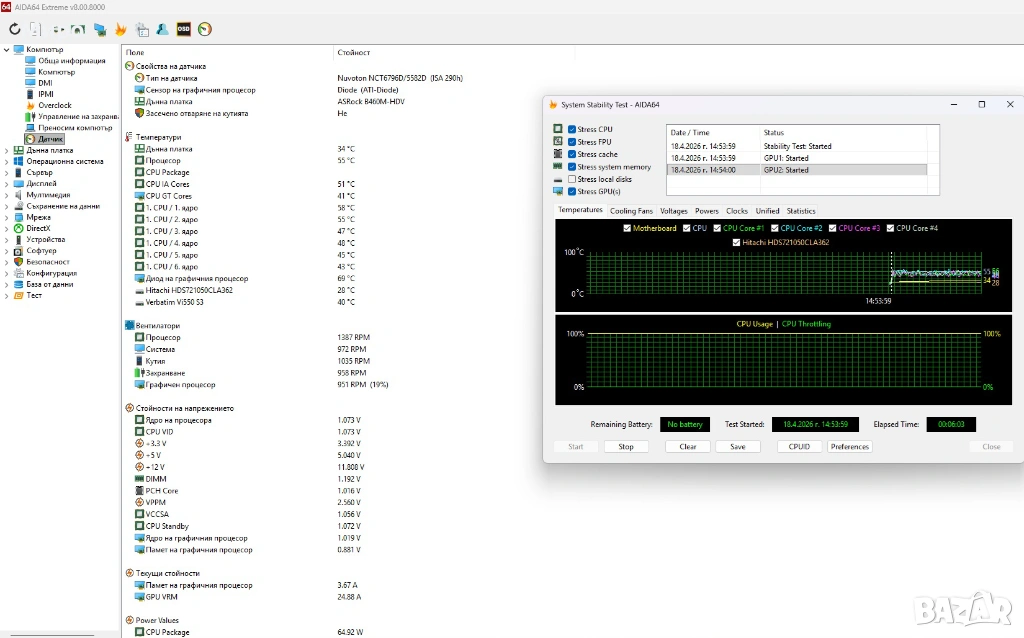Toggle the CPU Core #1 graph checkbox
Image resolution: width=1024 pixels, height=638 pixels.
[x=715, y=228]
